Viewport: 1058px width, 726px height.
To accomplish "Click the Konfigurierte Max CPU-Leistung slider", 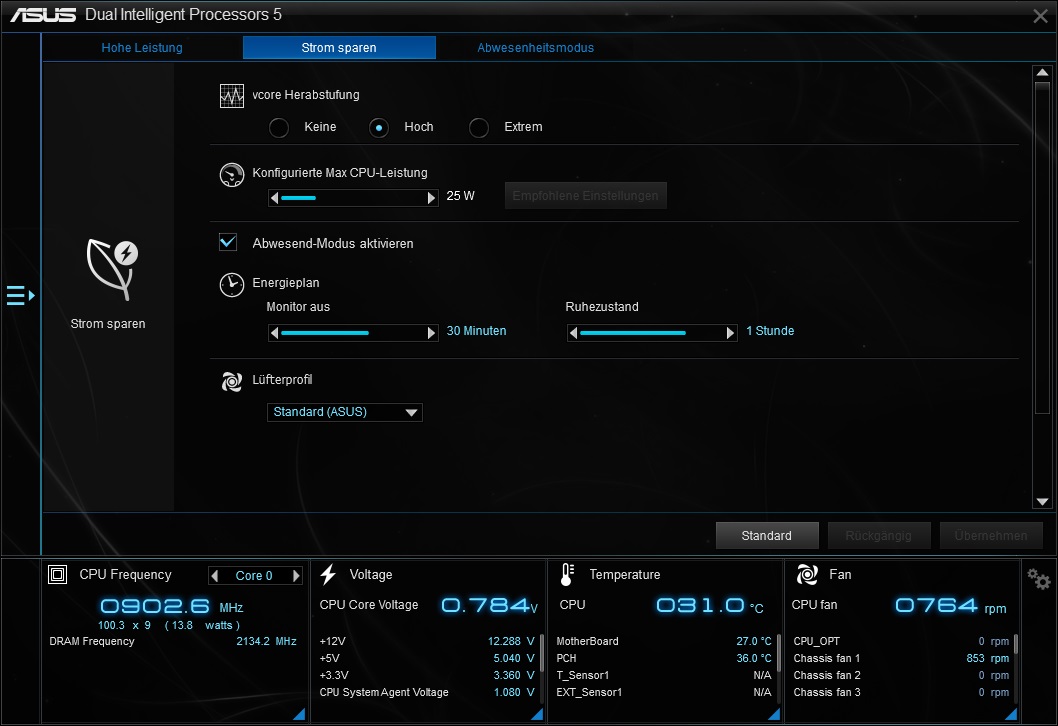I will coord(353,198).
